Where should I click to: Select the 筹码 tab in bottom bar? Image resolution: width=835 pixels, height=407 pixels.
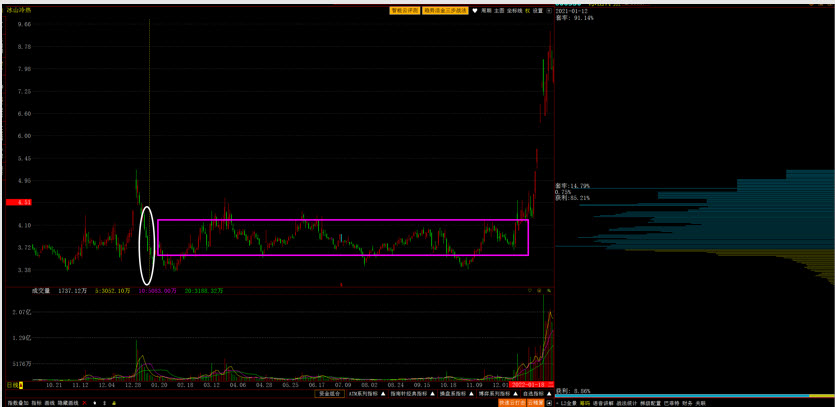click(585, 403)
